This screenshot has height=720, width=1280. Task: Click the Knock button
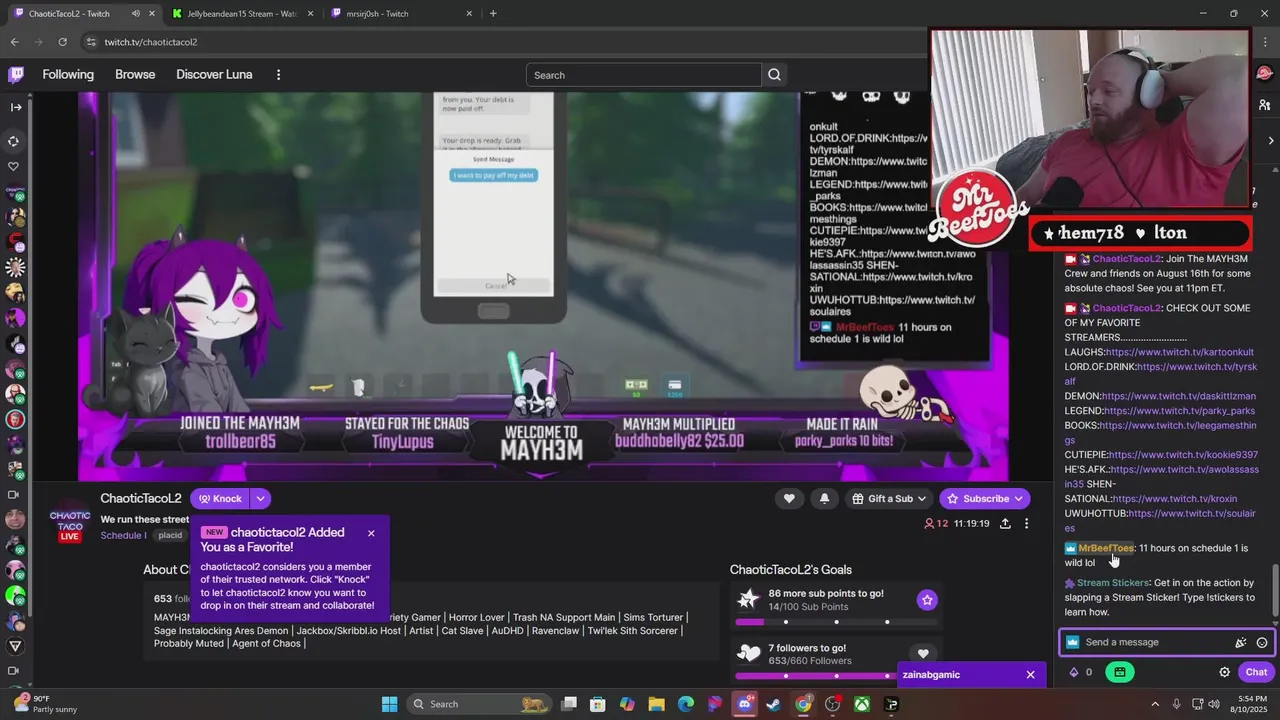pos(220,499)
